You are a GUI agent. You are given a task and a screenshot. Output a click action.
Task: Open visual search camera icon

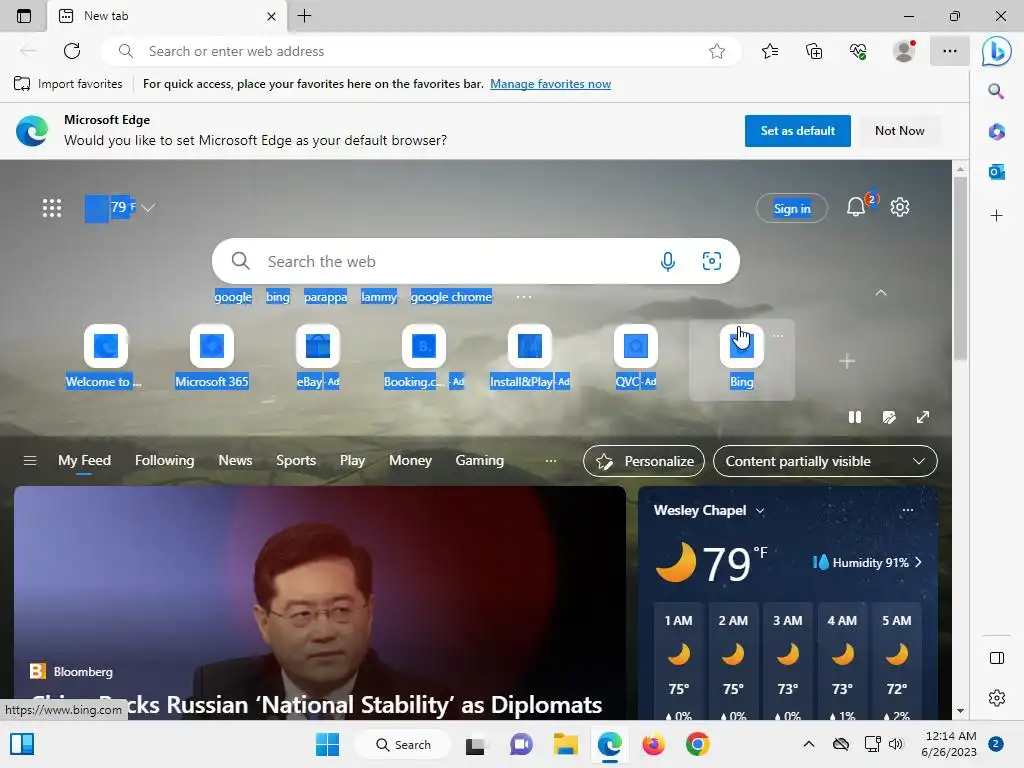coord(712,261)
